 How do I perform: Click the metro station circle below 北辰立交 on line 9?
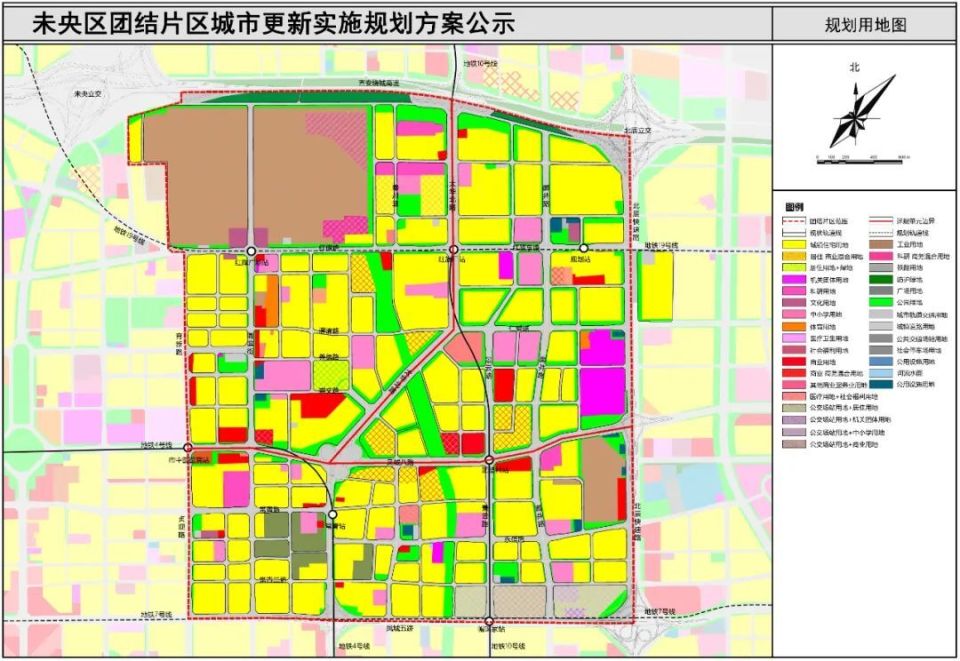click(x=584, y=248)
